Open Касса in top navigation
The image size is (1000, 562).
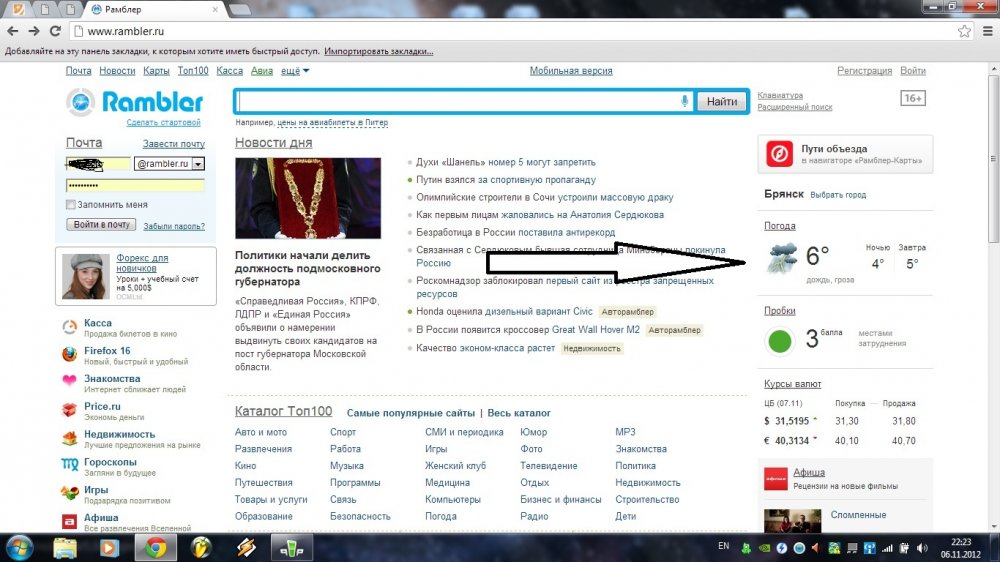(x=230, y=71)
